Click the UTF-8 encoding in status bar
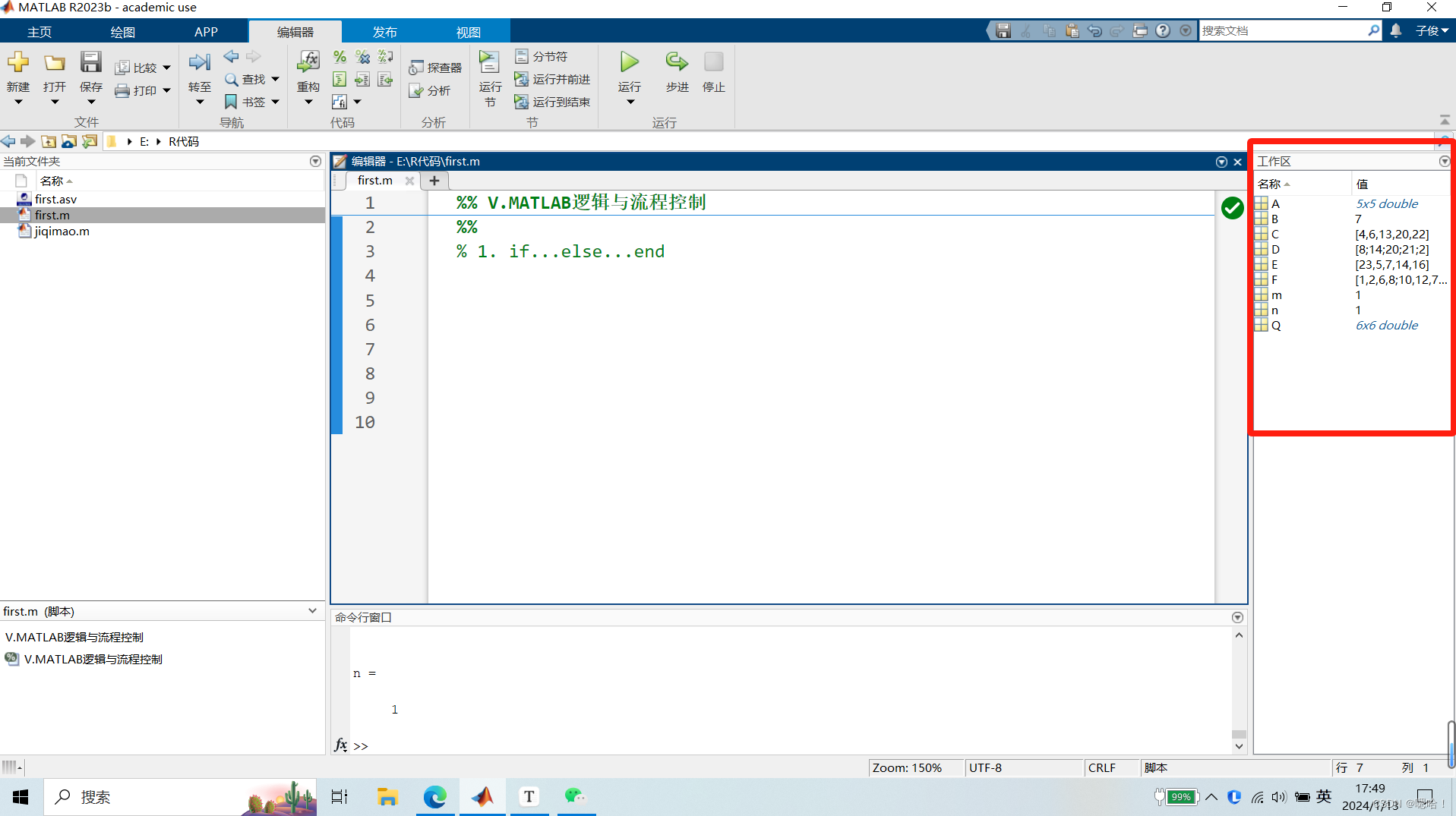The width and height of the screenshot is (1456, 816). (985, 767)
